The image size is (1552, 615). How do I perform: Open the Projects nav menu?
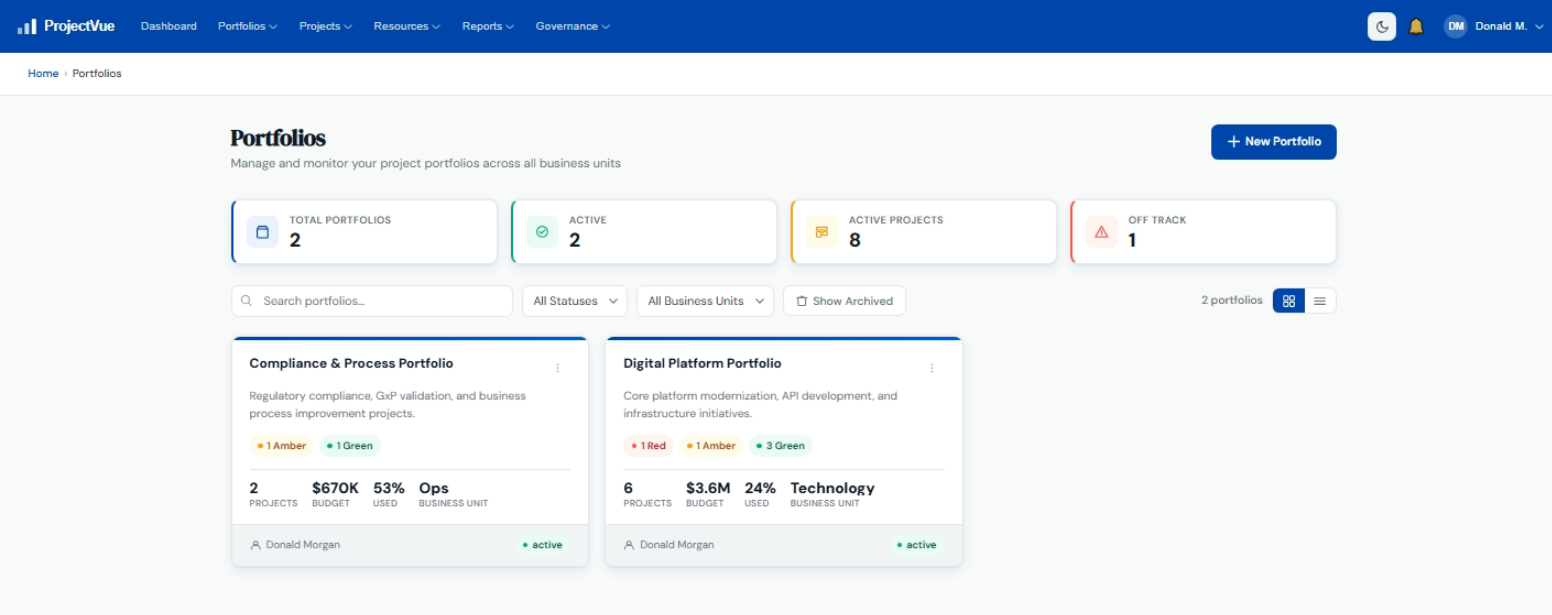click(x=326, y=26)
